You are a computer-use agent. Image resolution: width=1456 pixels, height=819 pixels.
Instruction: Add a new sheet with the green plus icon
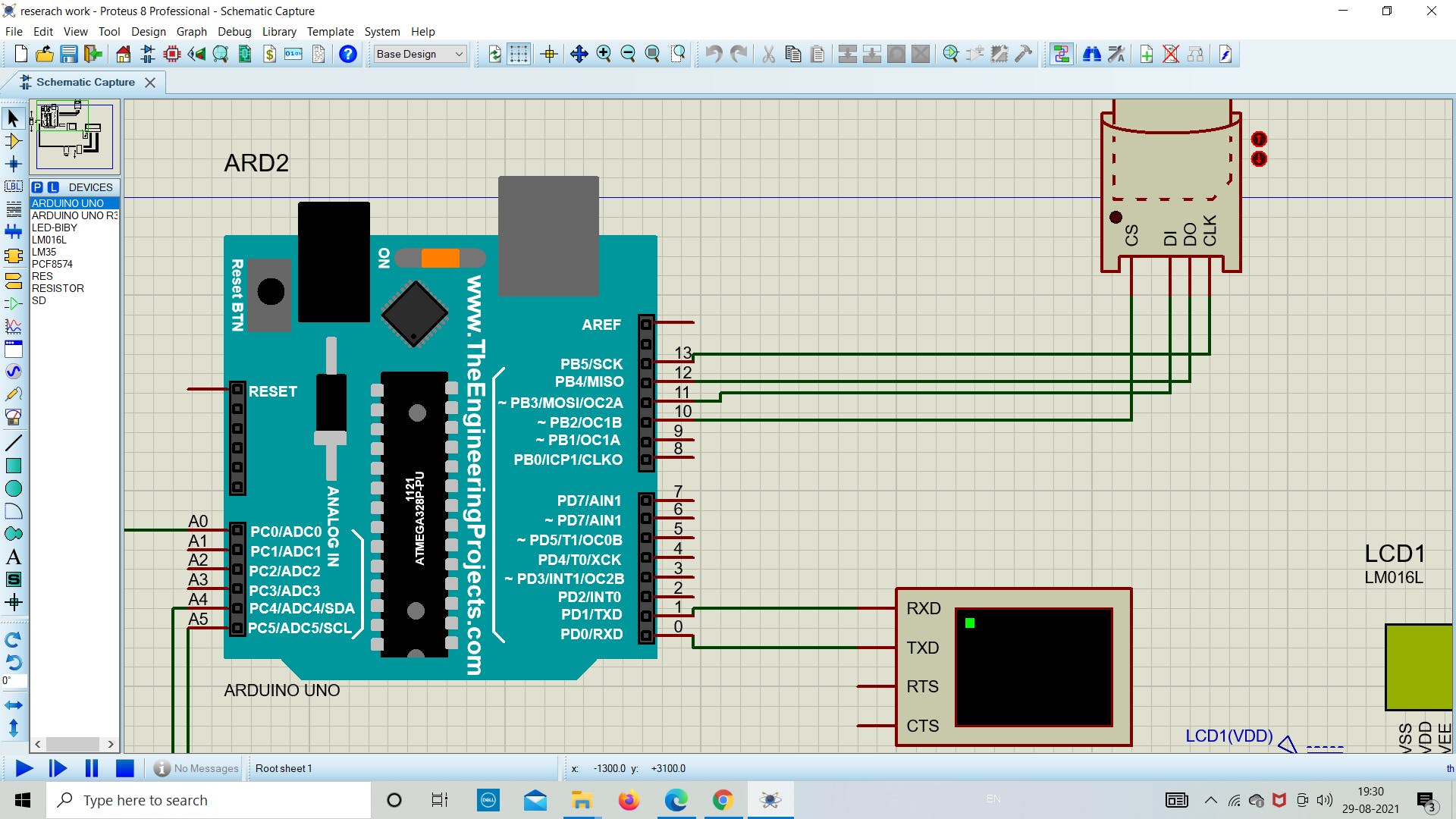click(x=1147, y=54)
